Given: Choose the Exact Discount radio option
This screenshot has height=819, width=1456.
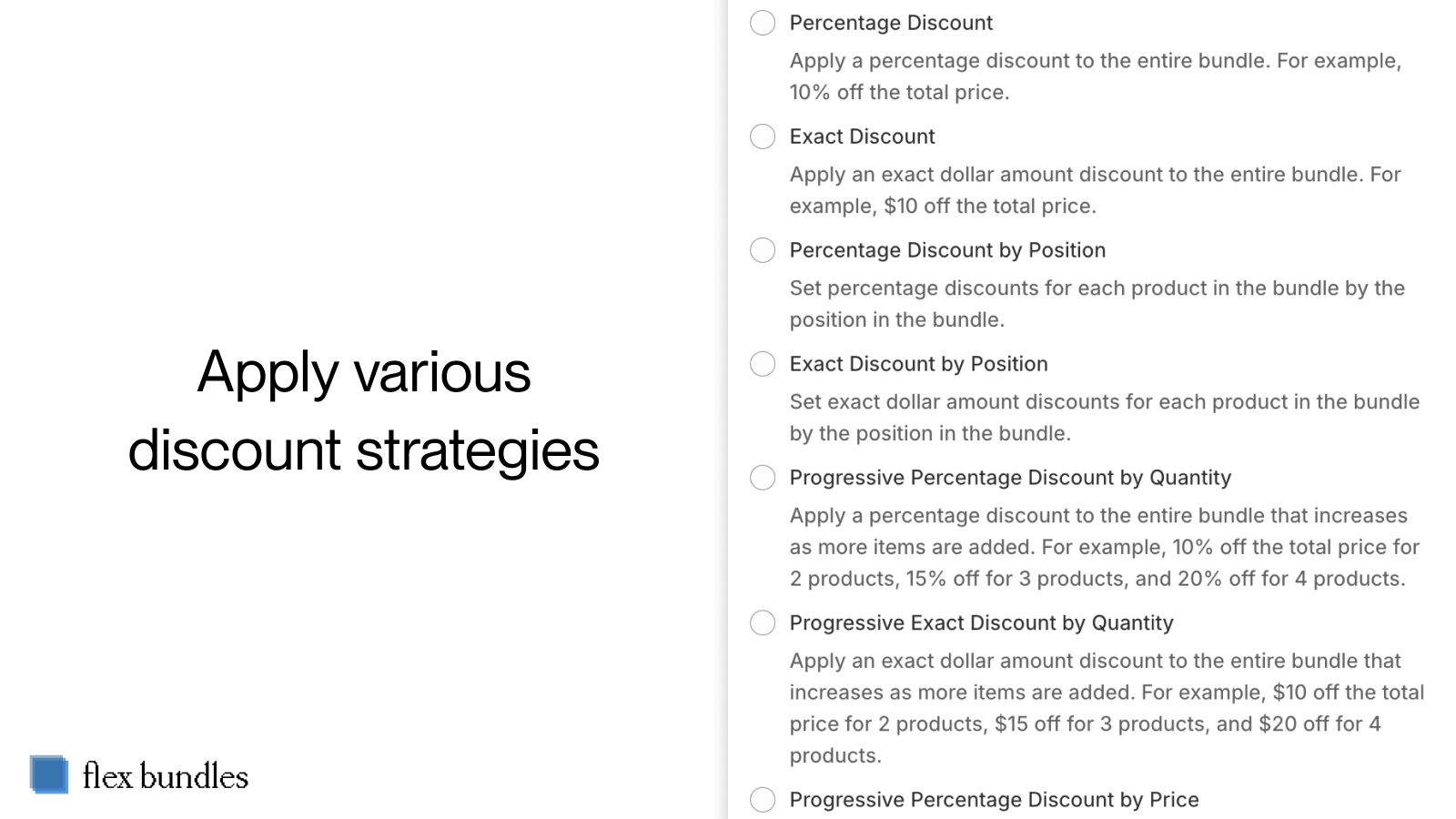Looking at the screenshot, I should (763, 136).
